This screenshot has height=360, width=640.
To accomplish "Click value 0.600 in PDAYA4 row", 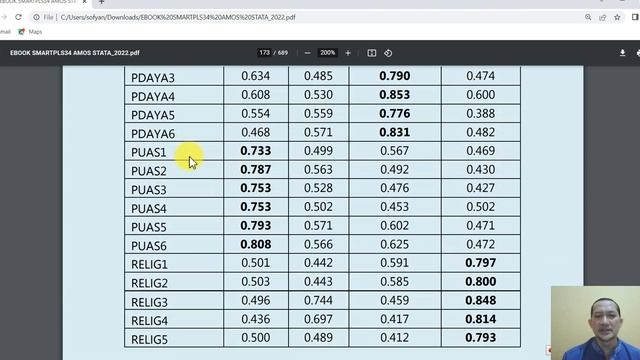I will click(x=480, y=95).
